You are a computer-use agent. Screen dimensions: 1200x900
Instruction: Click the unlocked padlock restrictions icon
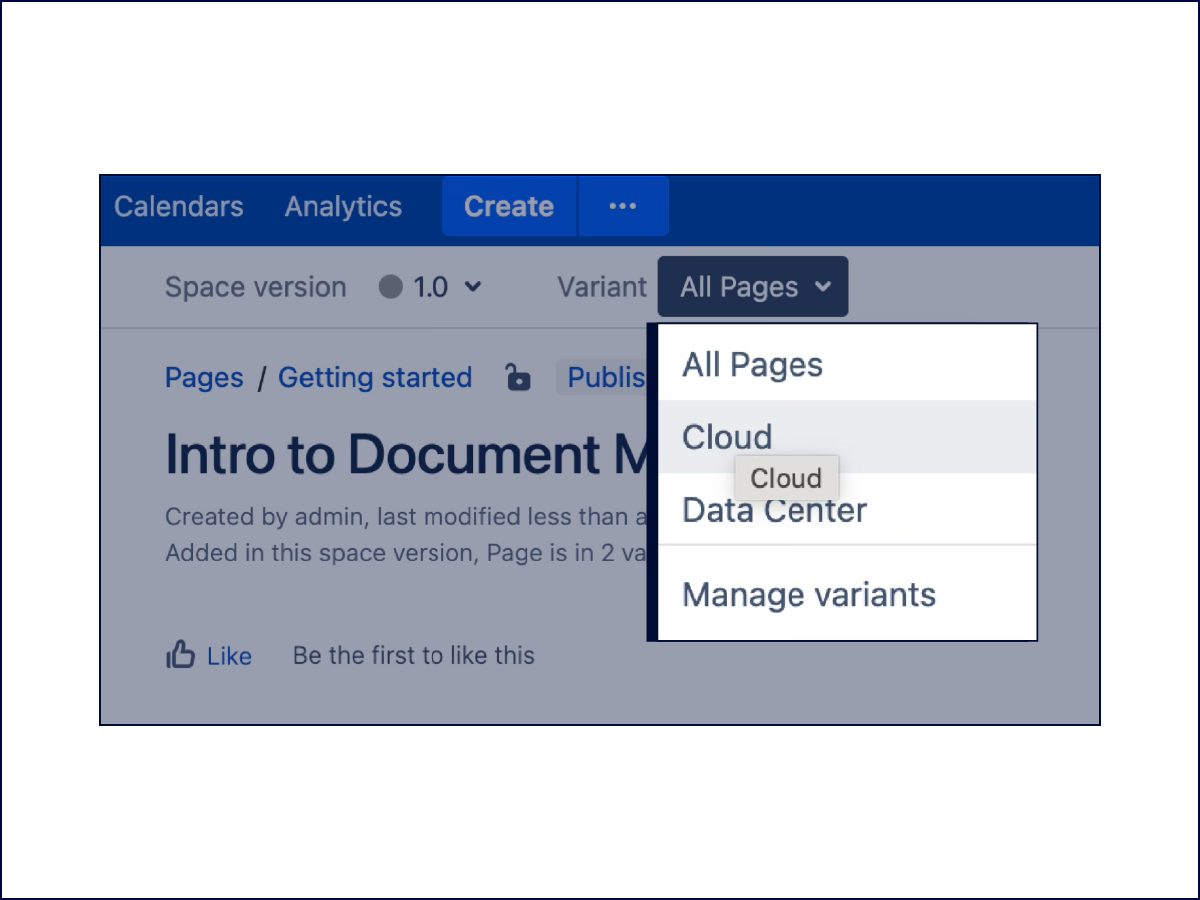[x=518, y=378]
